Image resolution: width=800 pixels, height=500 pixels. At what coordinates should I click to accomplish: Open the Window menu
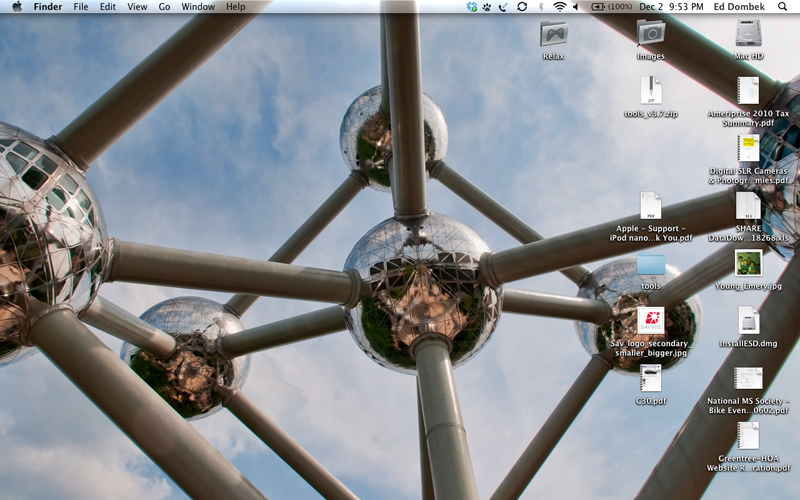coord(198,7)
